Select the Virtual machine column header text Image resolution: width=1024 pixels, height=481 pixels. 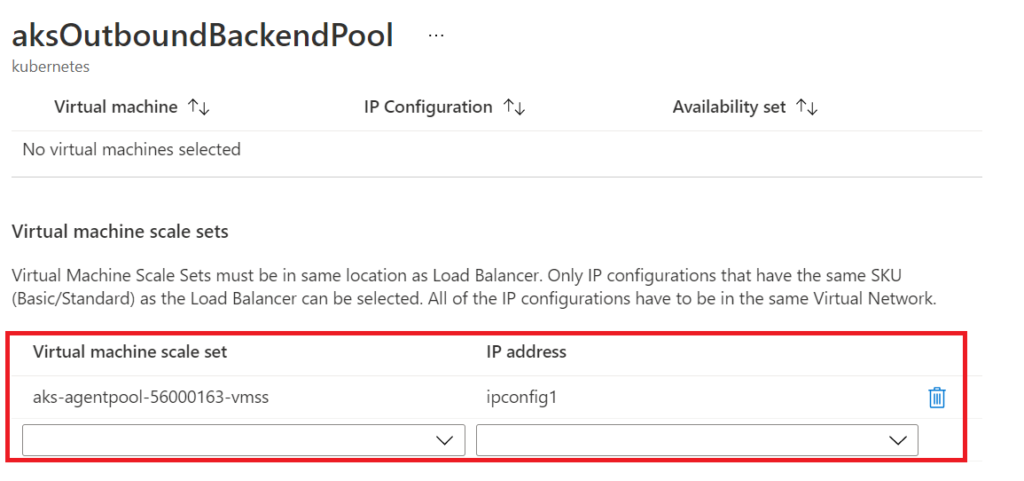pyautogui.click(x=116, y=107)
